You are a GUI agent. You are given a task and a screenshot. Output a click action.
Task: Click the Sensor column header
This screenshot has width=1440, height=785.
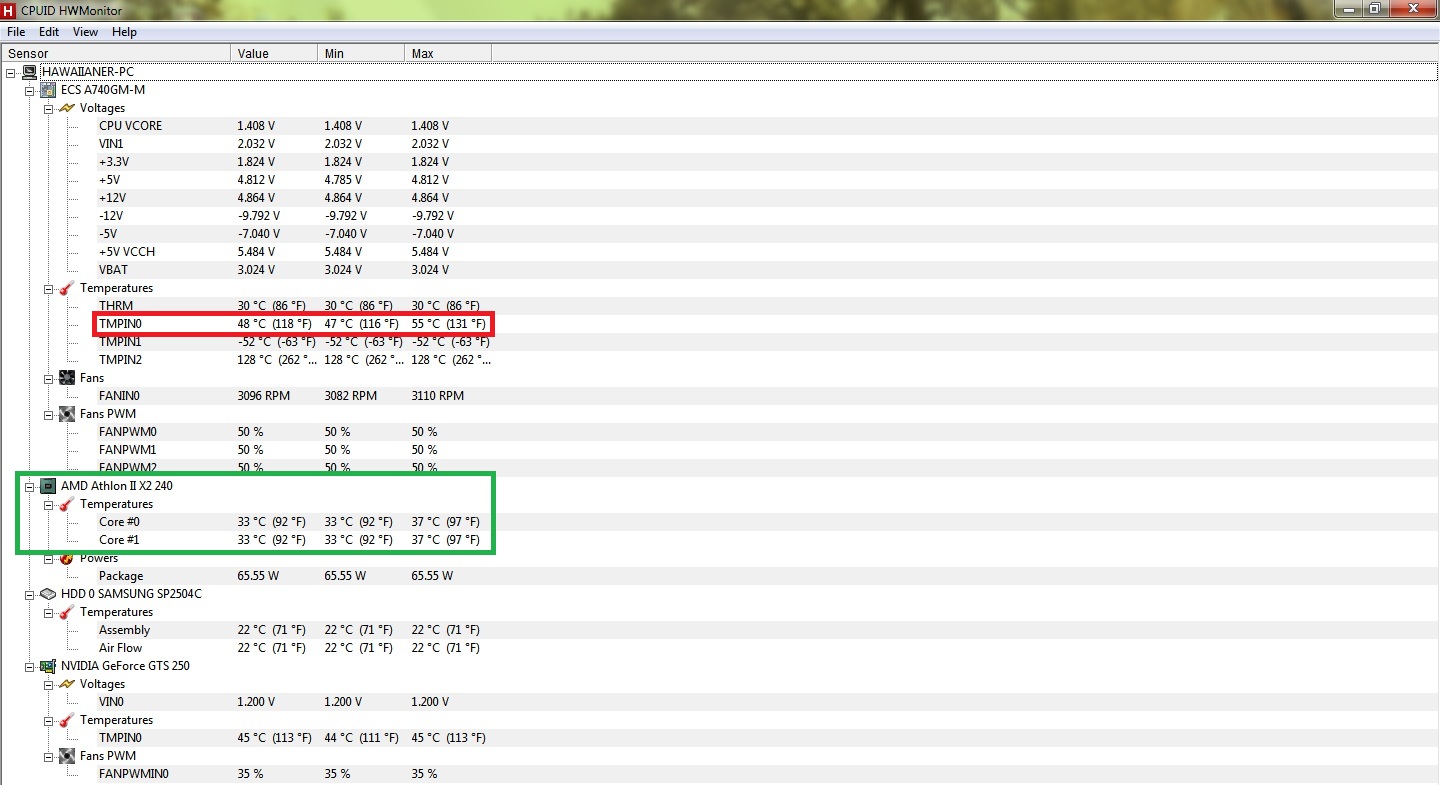116,53
